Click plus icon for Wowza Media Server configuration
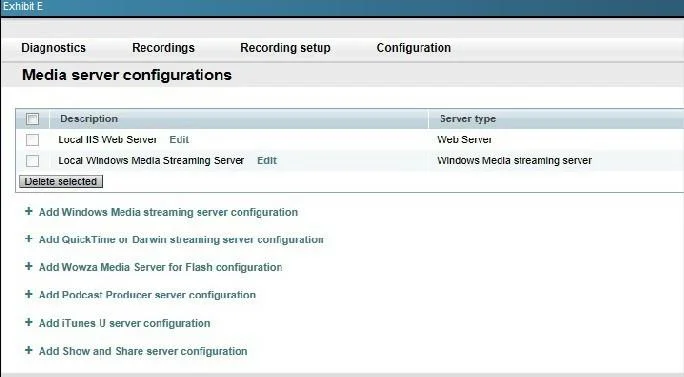This screenshot has width=684, height=377. [x=29, y=267]
